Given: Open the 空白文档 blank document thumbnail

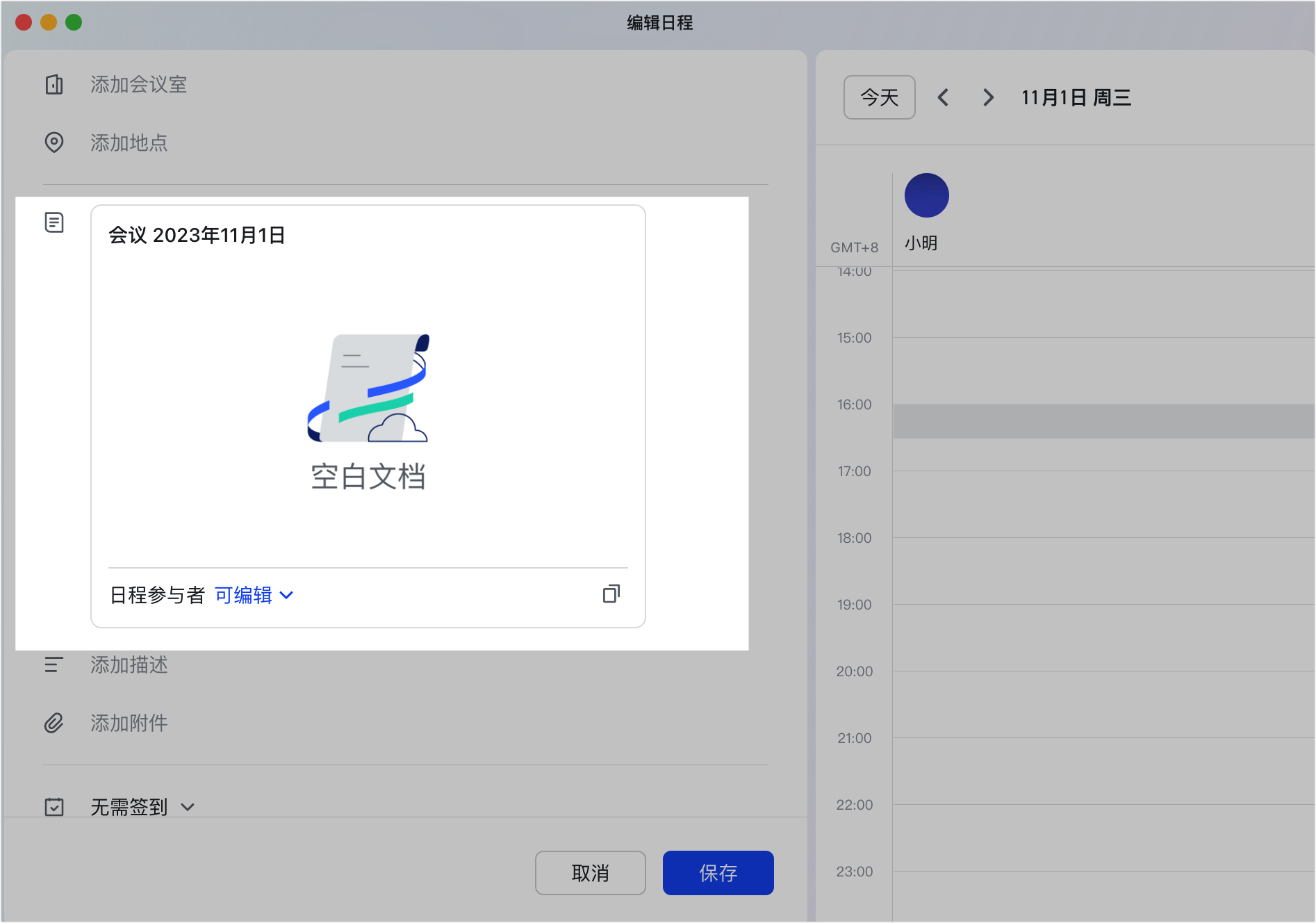Looking at the screenshot, I should tap(368, 410).
